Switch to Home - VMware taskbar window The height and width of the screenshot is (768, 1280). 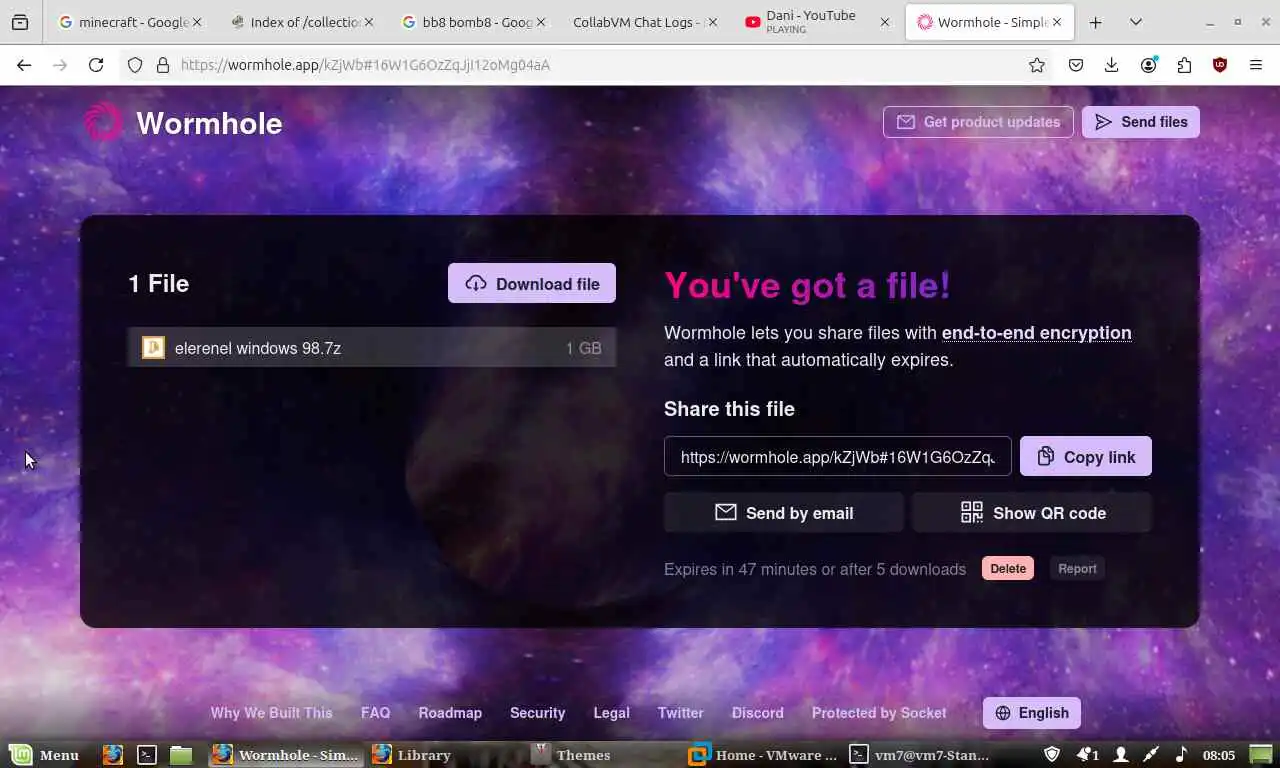pyautogui.click(x=764, y=755)
